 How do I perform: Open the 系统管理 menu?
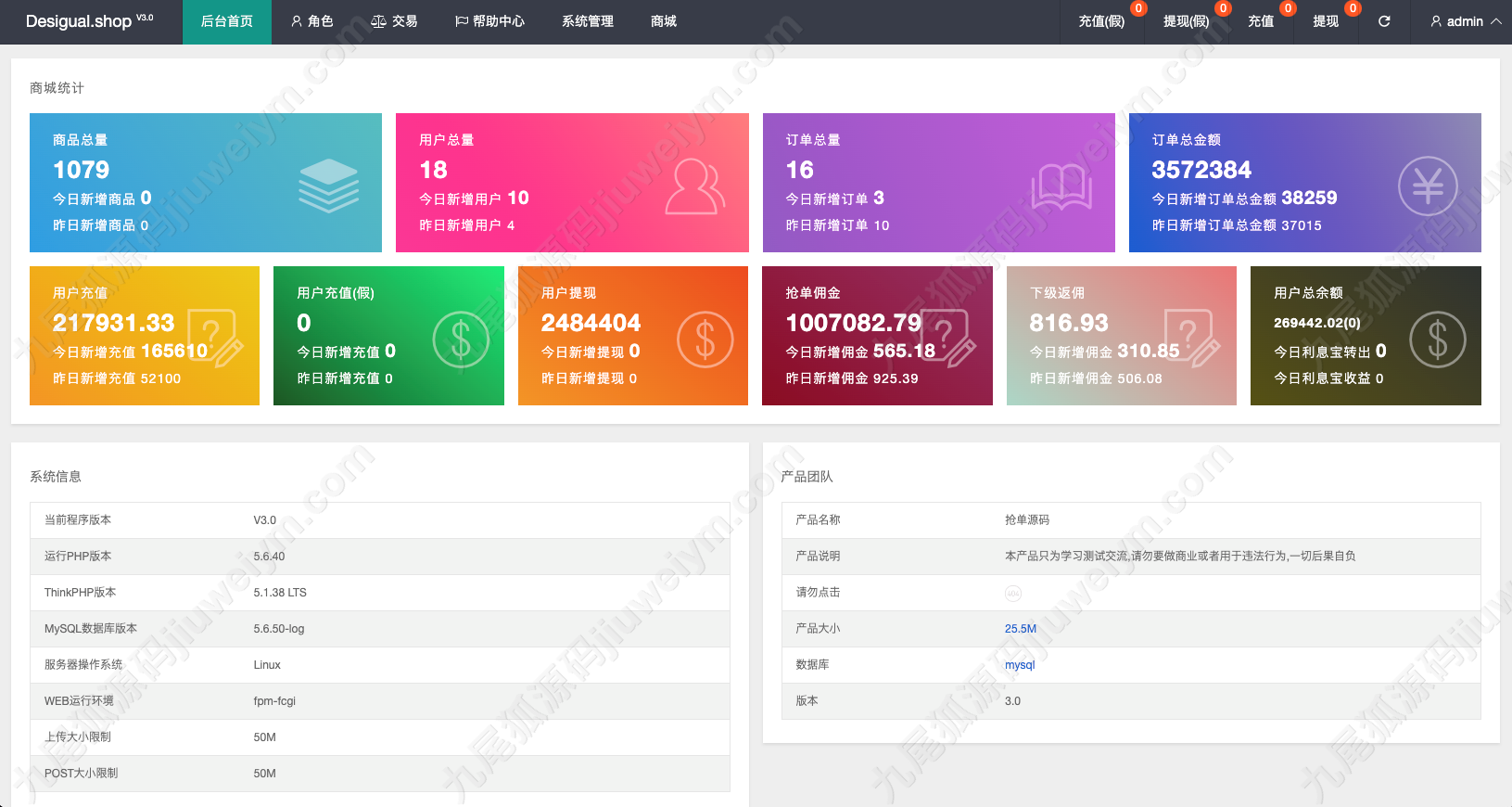[x=588, y=21]
